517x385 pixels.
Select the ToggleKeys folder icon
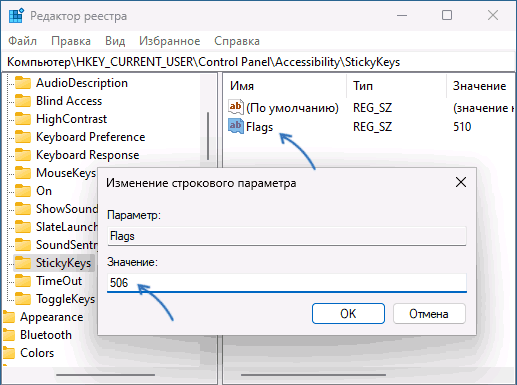(23, 299)
